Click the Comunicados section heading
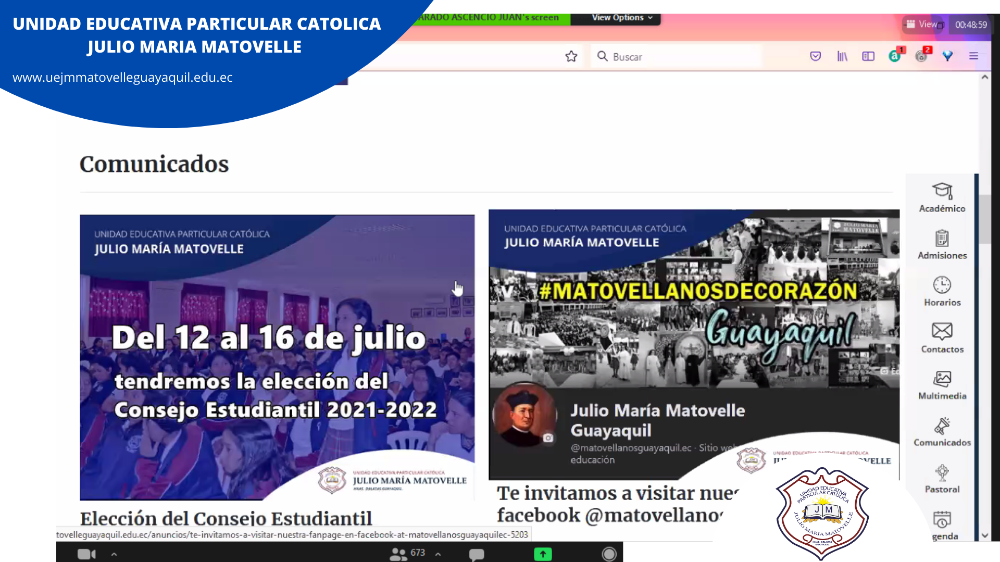The image size is (1000, 562). click(x=154, y=164)
